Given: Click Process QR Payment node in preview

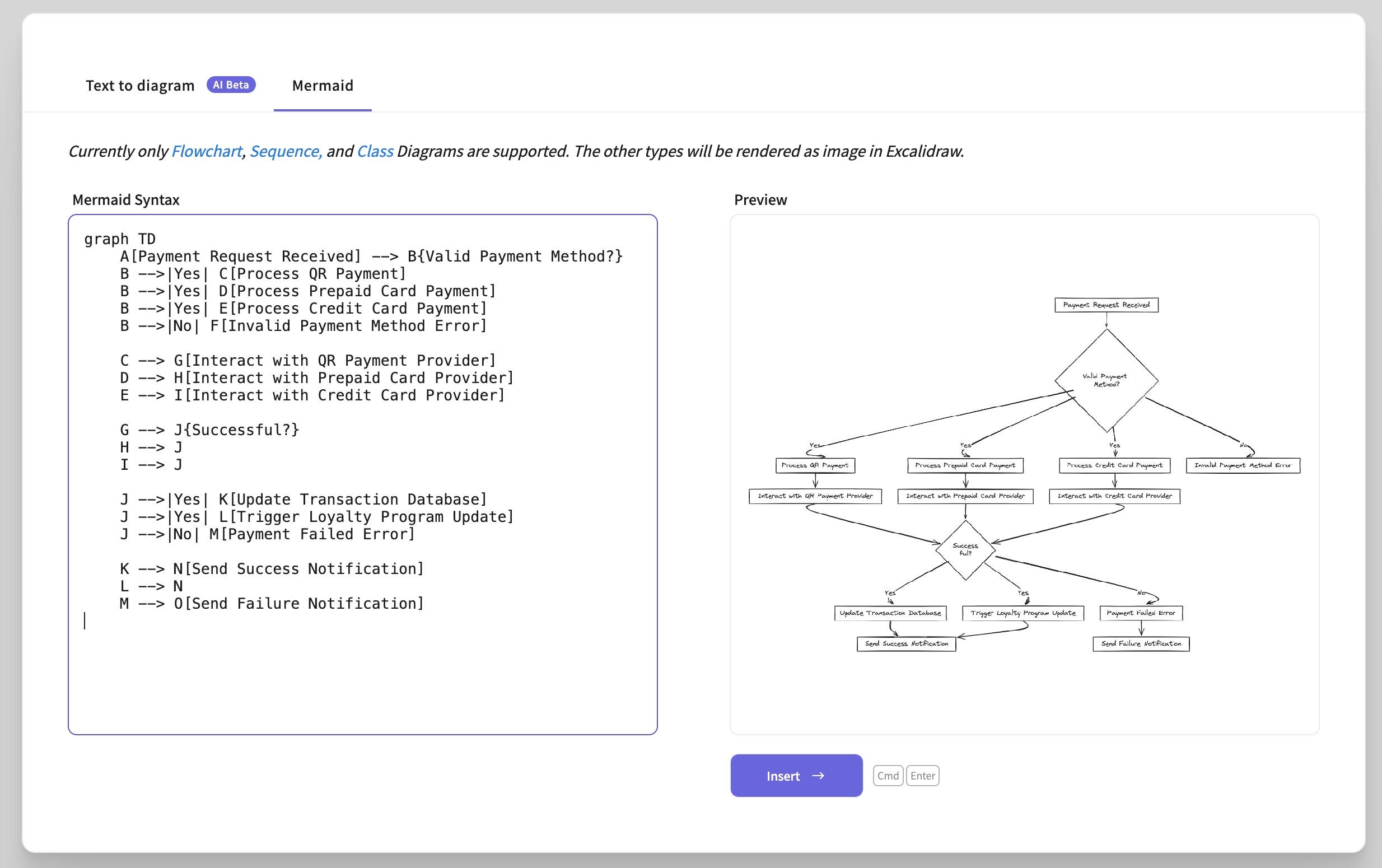Looking at the screenshot, I should (x=814, y=465).
